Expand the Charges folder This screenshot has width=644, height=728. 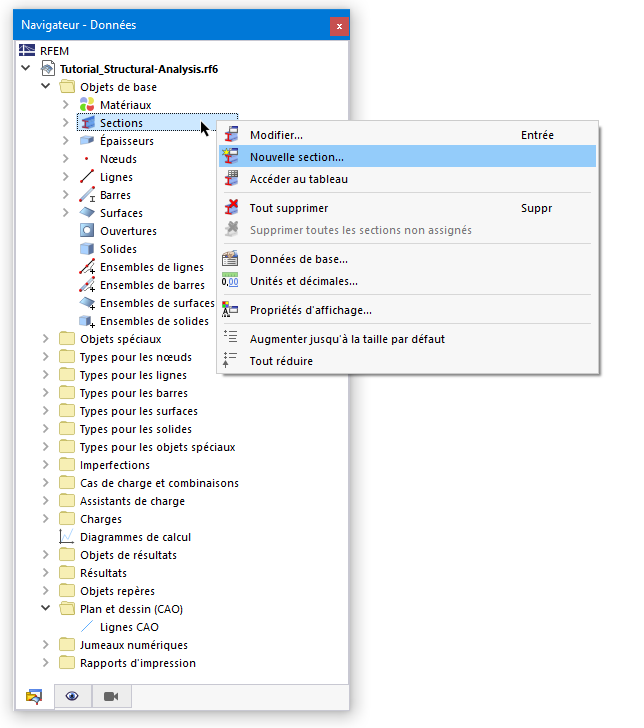pyautogui.click(x=46, y=519)
